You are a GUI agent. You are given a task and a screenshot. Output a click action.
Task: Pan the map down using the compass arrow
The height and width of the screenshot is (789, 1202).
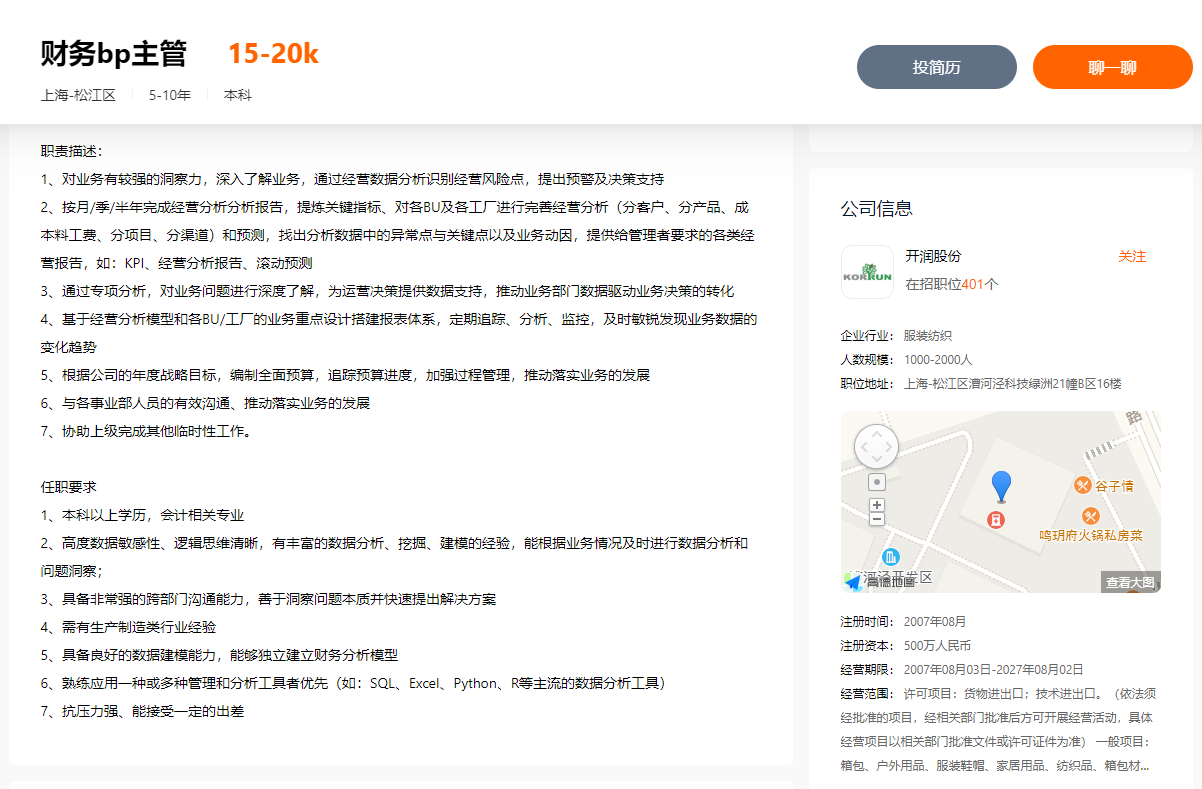point(877,459)
